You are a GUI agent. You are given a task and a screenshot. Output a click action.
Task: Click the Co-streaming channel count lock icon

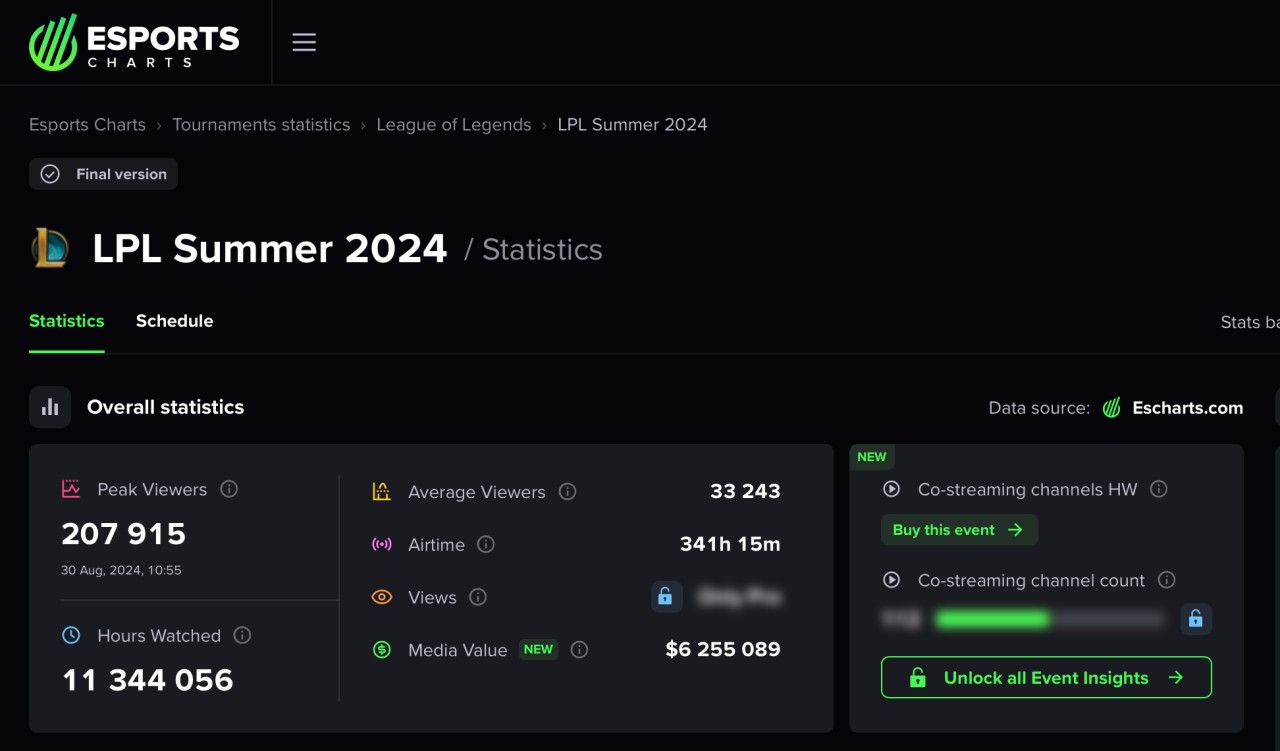[x=1195, y=619]
